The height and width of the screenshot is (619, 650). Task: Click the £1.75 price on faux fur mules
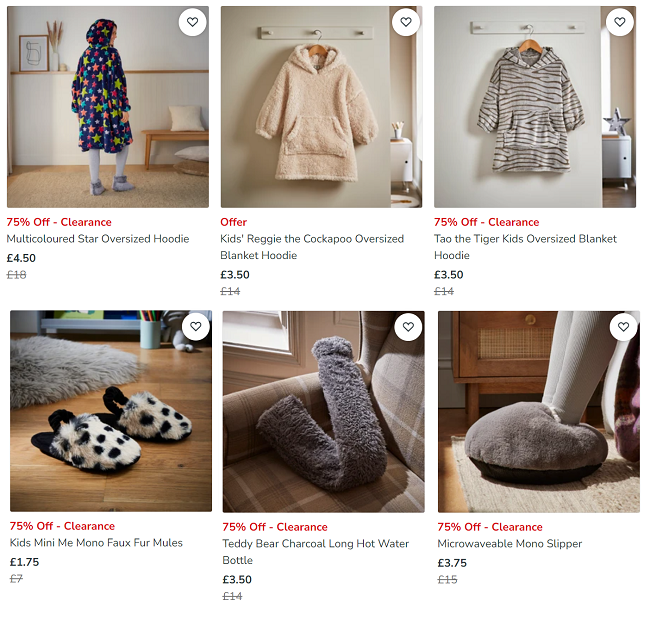point(25,562)
